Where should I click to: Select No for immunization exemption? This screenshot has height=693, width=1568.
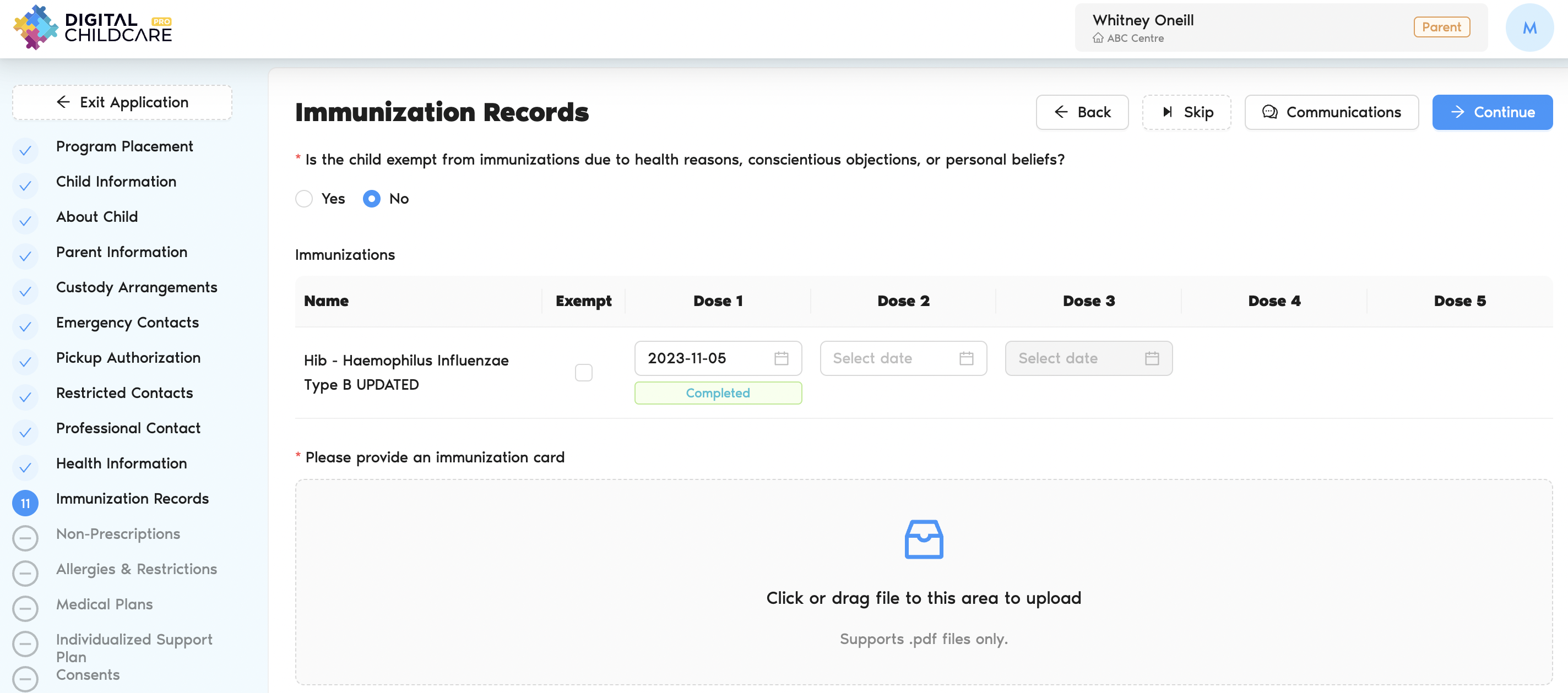click(x=371, y=199)
